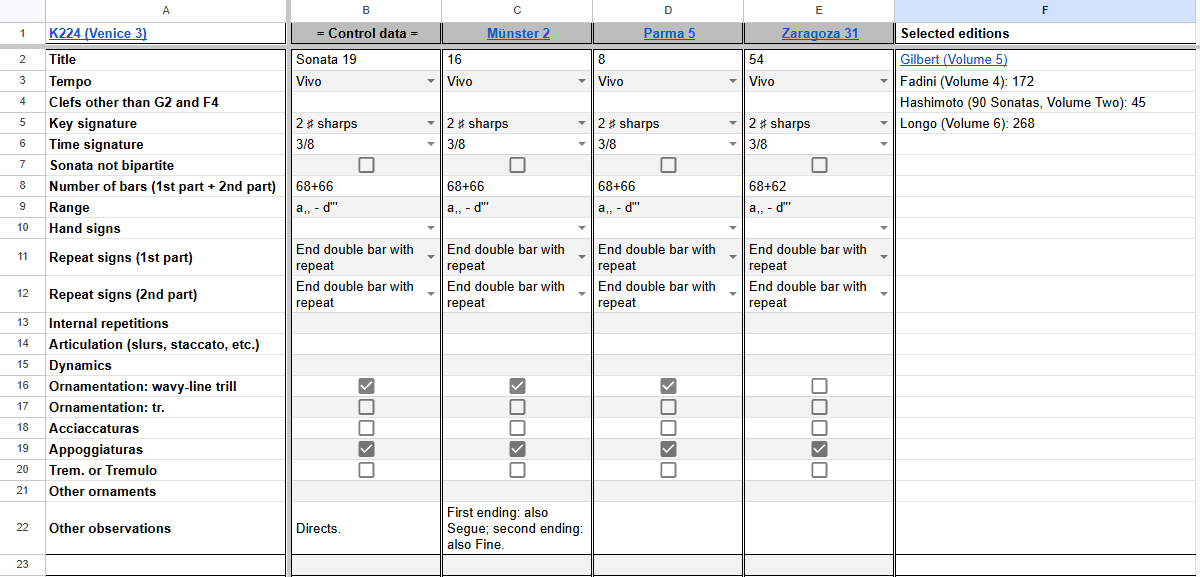Viewport: 1200px width, 577px height.
Task: Click Münster 2 Other observations cell
Action: [x=516, y=528]
